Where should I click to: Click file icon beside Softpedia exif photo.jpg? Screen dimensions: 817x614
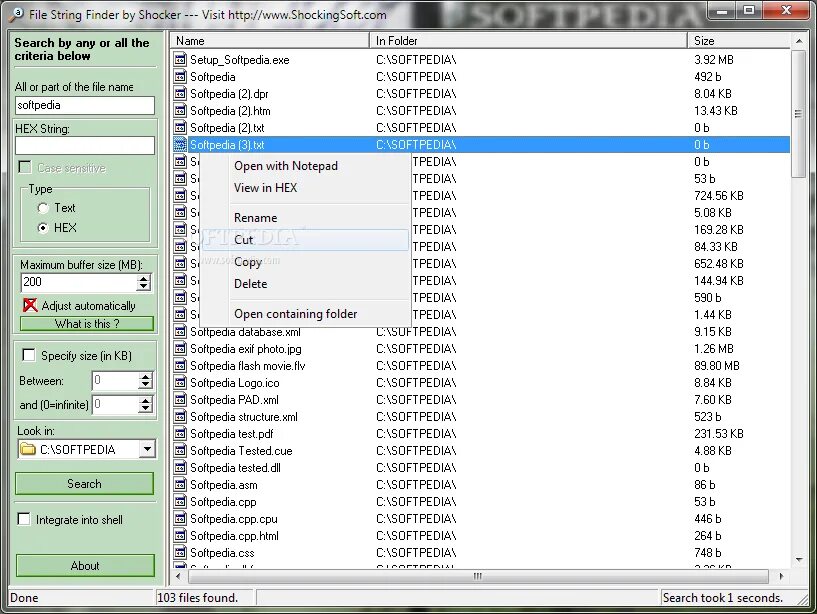pyautogui.click(x=180, y=349)
